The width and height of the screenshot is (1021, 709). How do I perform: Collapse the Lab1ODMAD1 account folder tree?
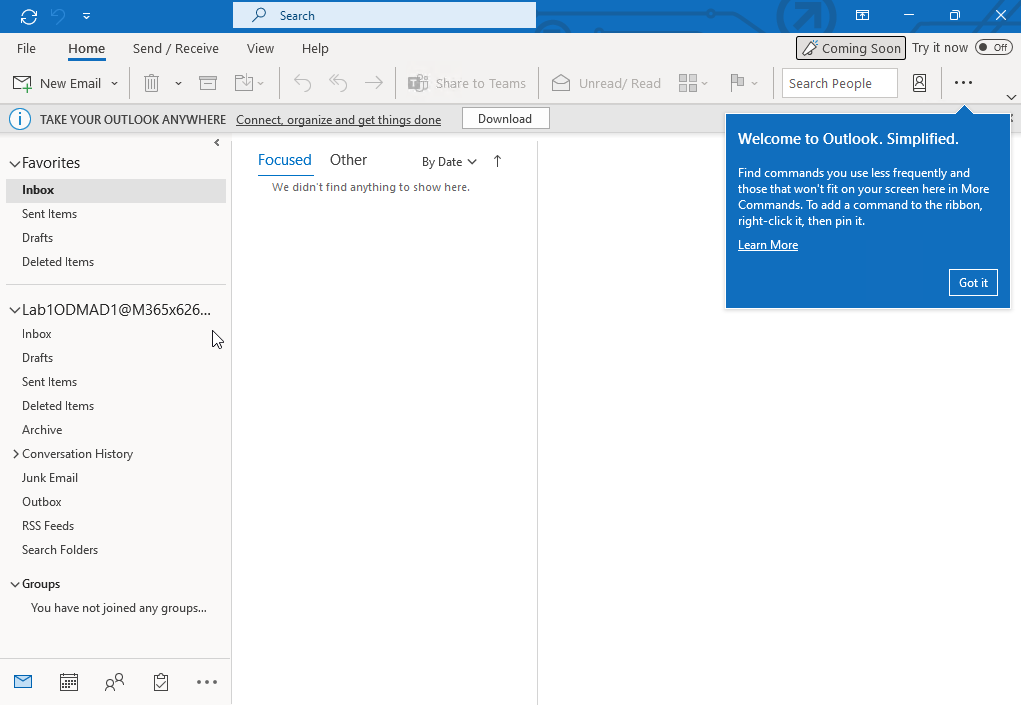[15, 311]
